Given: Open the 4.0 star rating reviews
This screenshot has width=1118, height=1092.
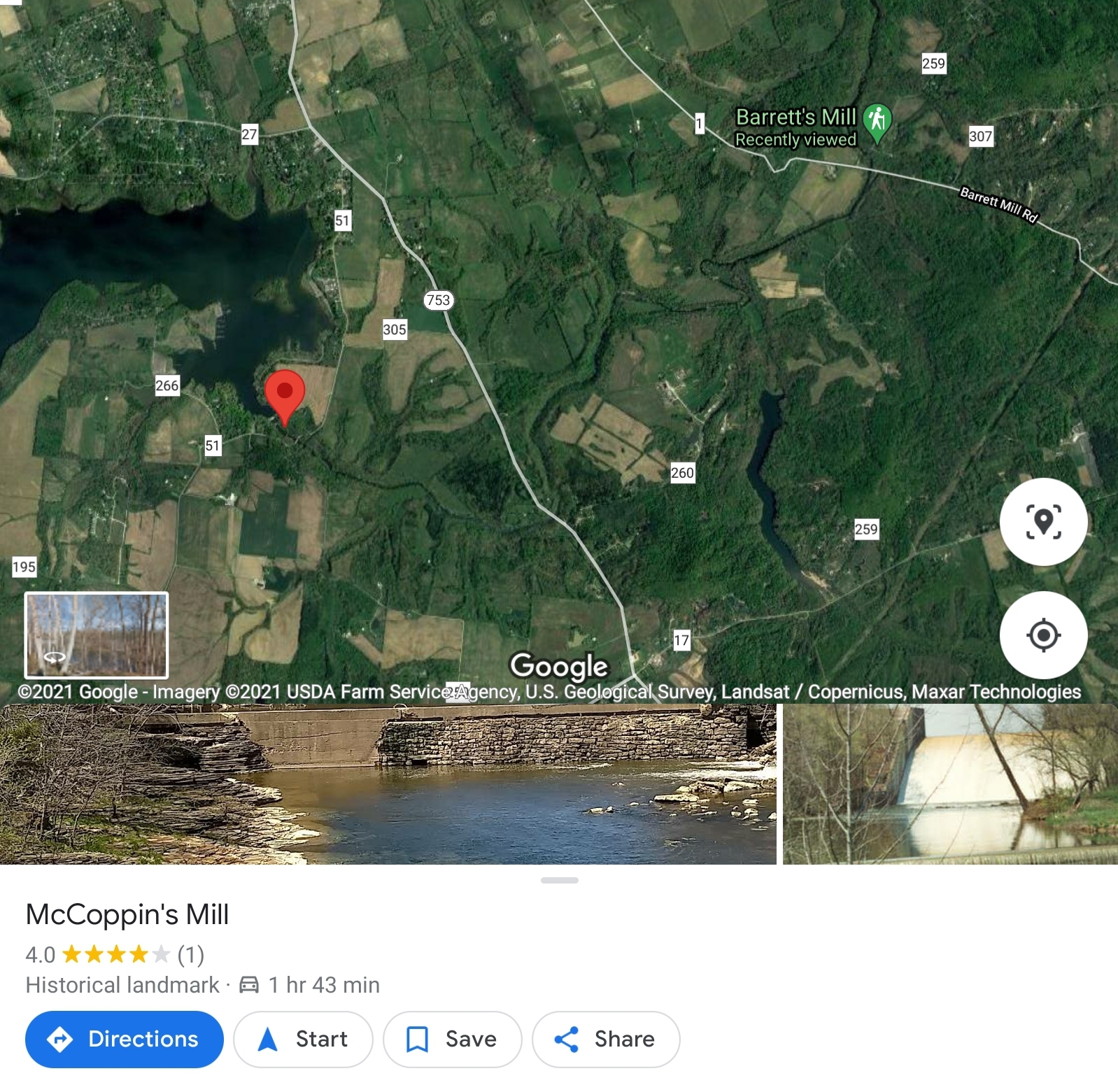Looking at the screenshot, I should [115, 954].
